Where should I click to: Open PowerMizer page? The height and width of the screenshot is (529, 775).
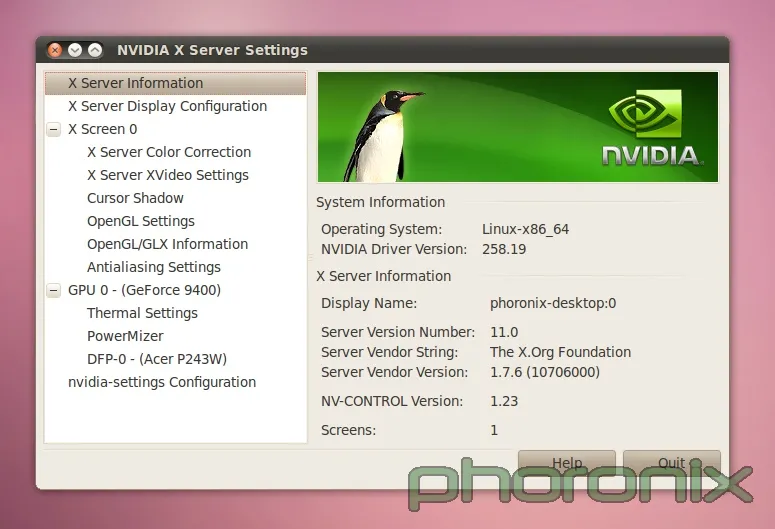(x=125, y=336)
